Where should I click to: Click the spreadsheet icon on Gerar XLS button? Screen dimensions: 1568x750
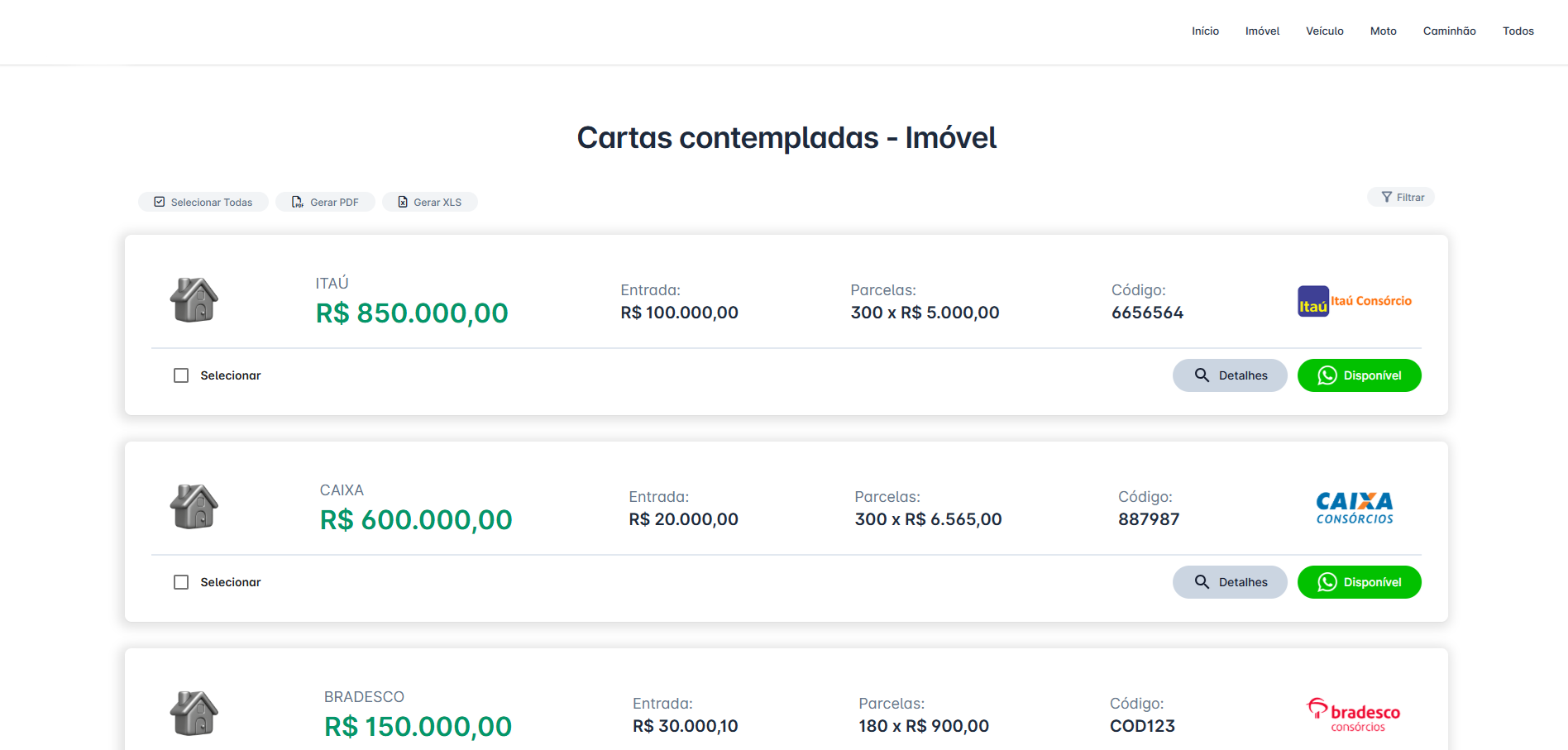click(403, 202)
